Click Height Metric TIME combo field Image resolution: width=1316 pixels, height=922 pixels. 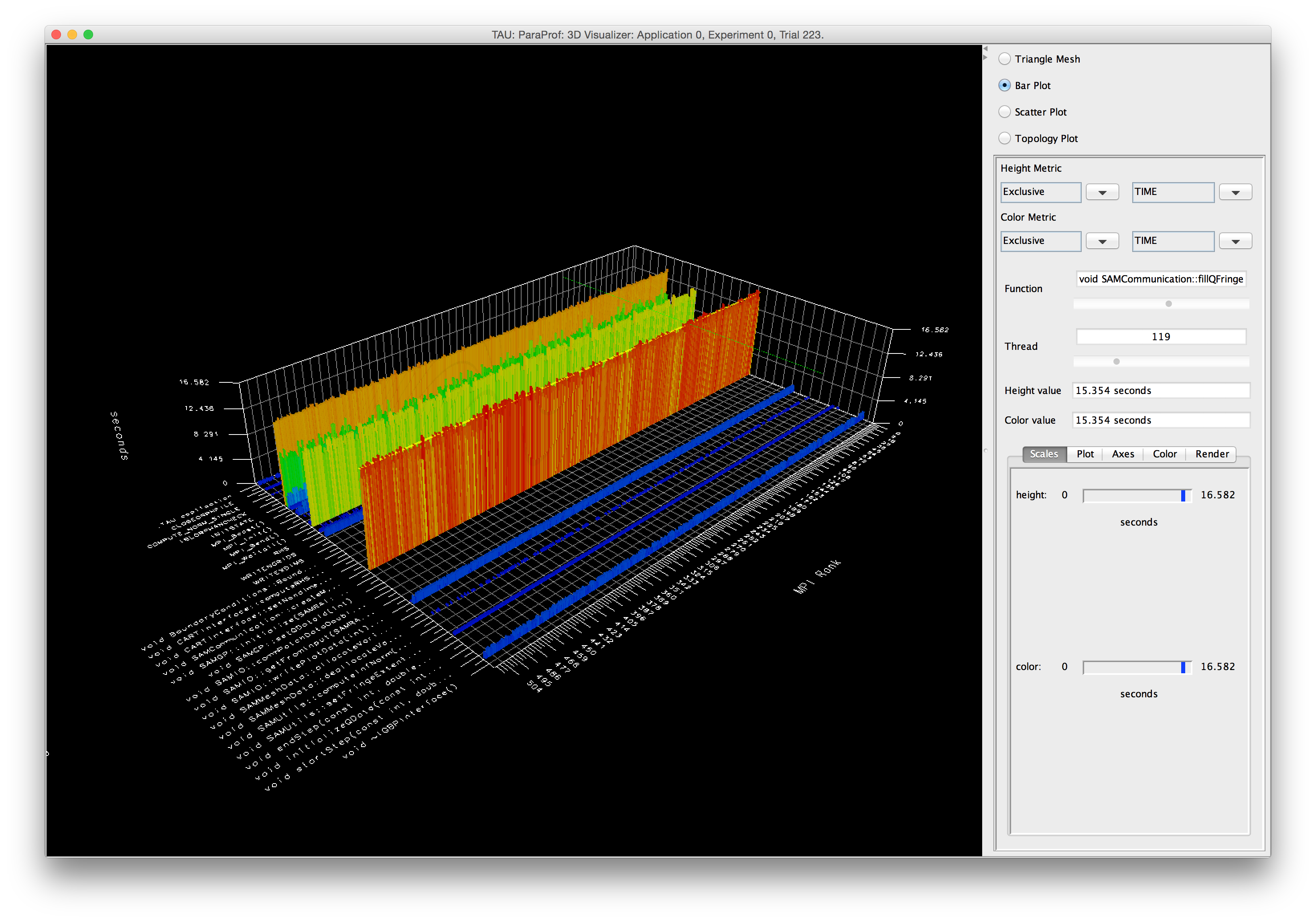[1173, 192]
